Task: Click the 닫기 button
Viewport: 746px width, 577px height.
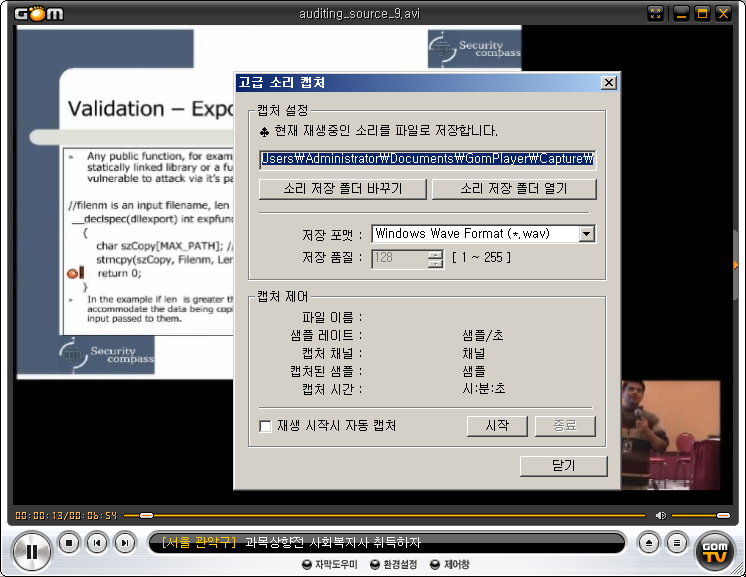Action: pyautogui.click(x=563, y=466)
